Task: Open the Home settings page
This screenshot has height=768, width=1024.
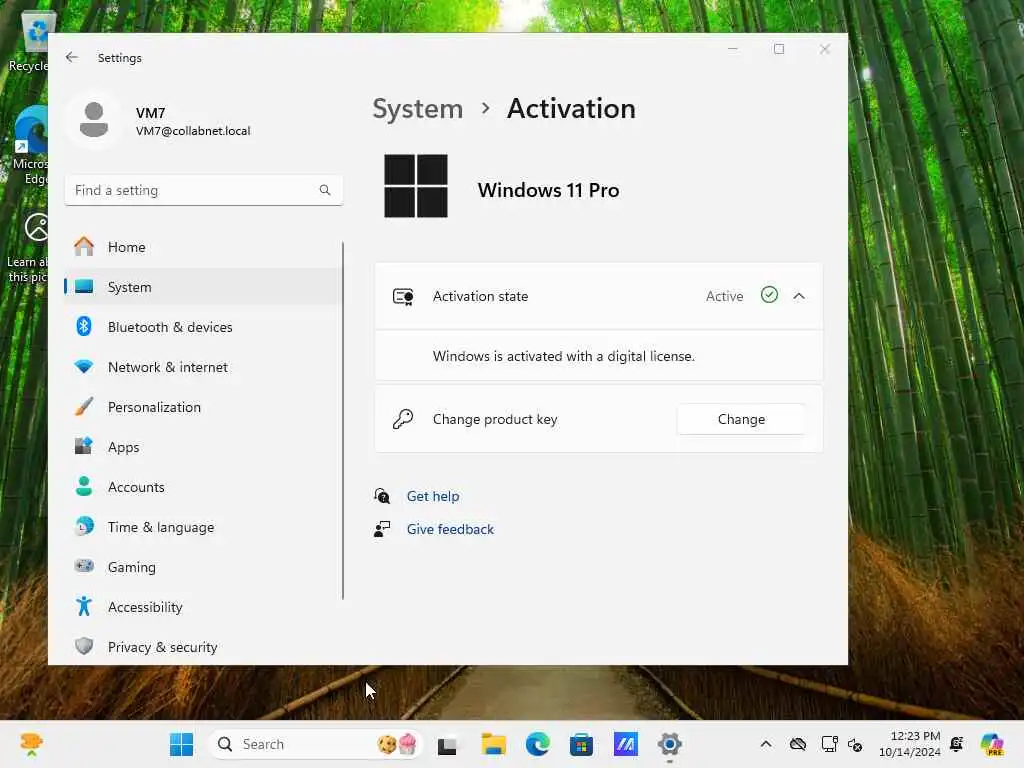Action: (204, 247)
